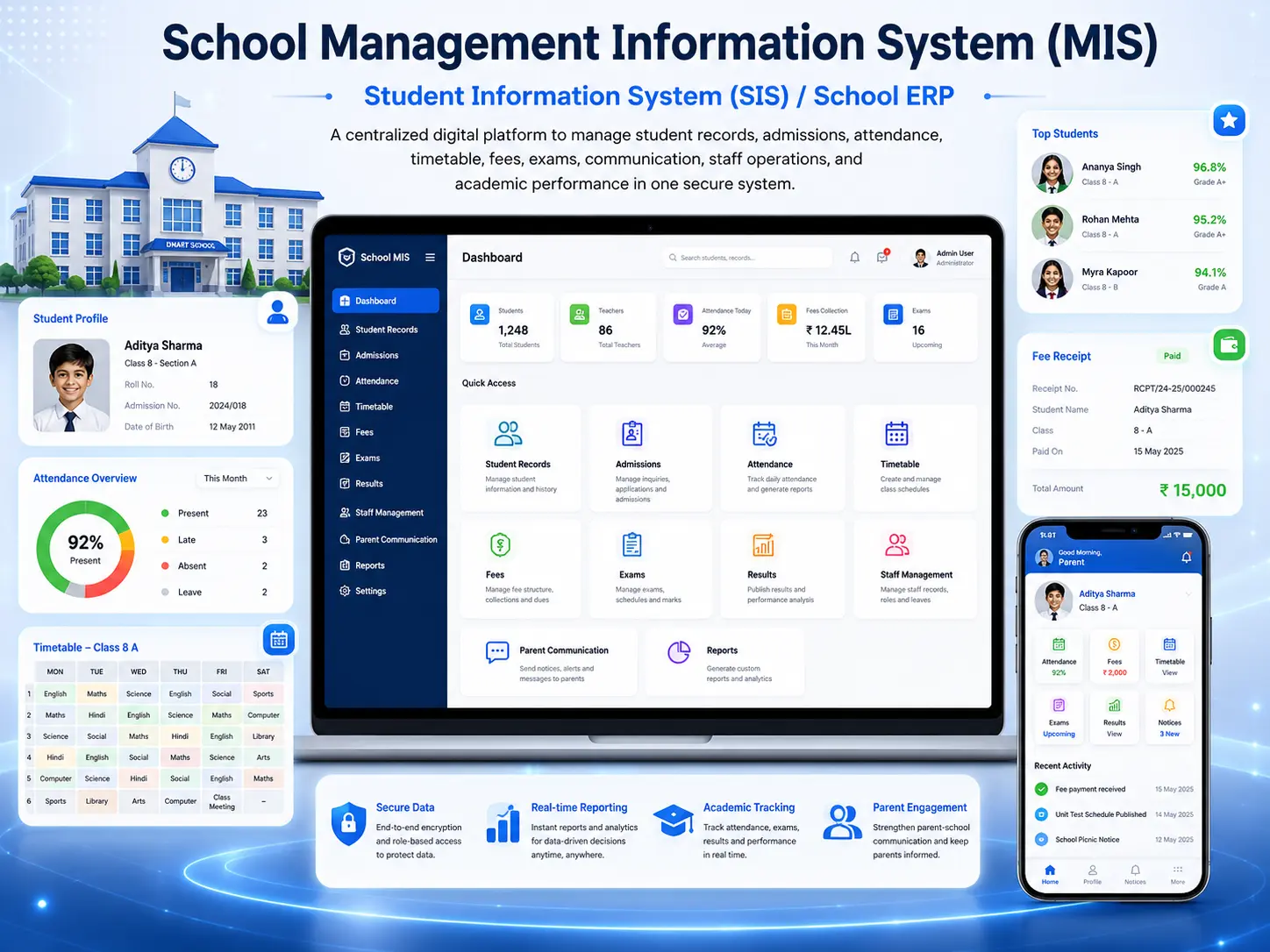Open the Reports pie chart icon
The width and height of the screenshot is (1270, 952).
680,652
